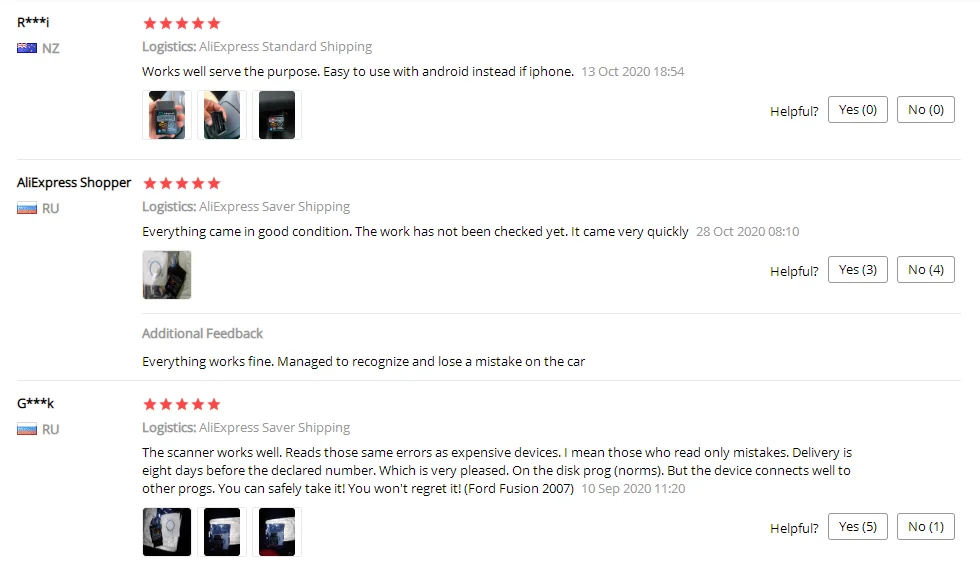Click the star rating on AliExpress Shopper's review
Viewport: 980px width, 569px height.
(x=182, y=183)
